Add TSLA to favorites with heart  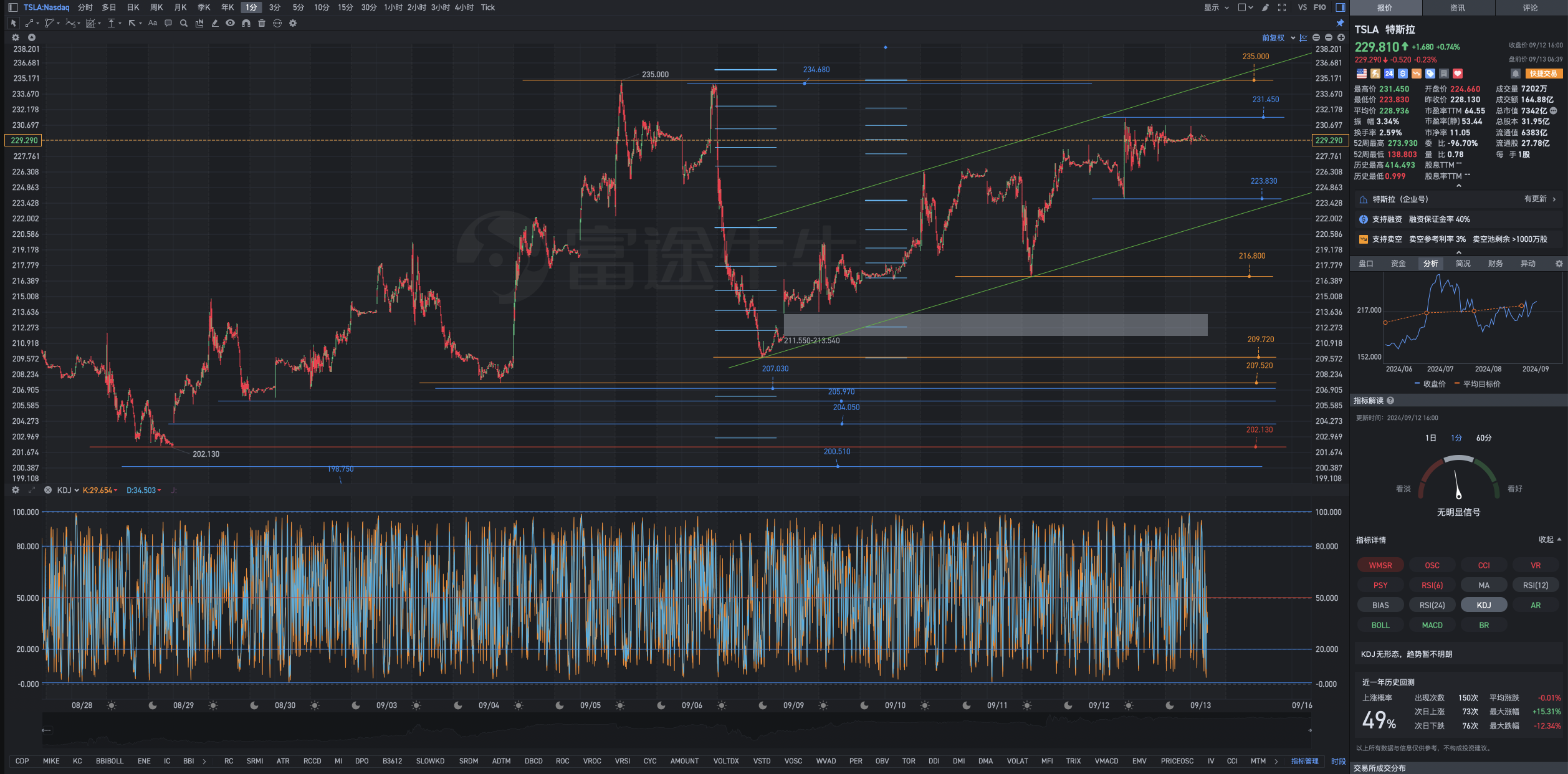click(x=1458, y=74)
